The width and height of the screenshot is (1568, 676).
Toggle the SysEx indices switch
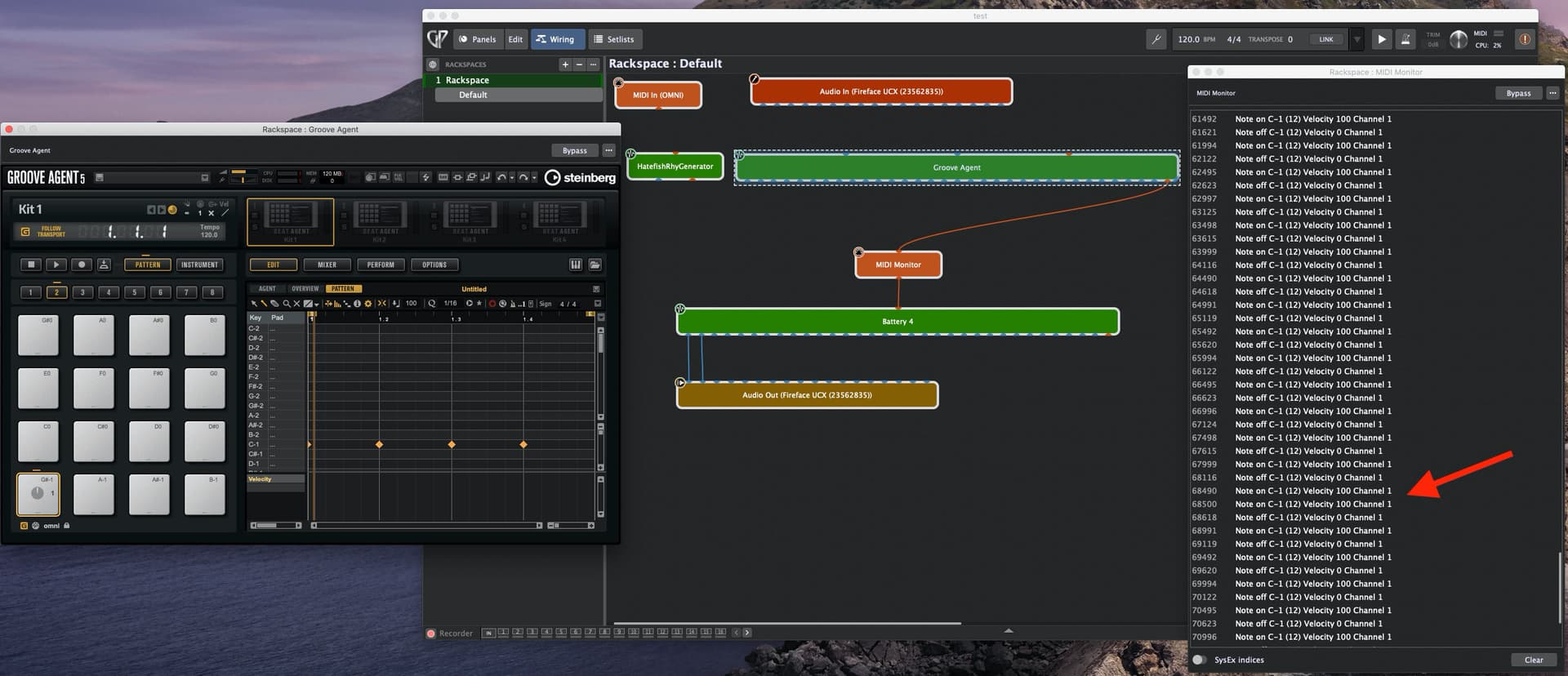1199,660
